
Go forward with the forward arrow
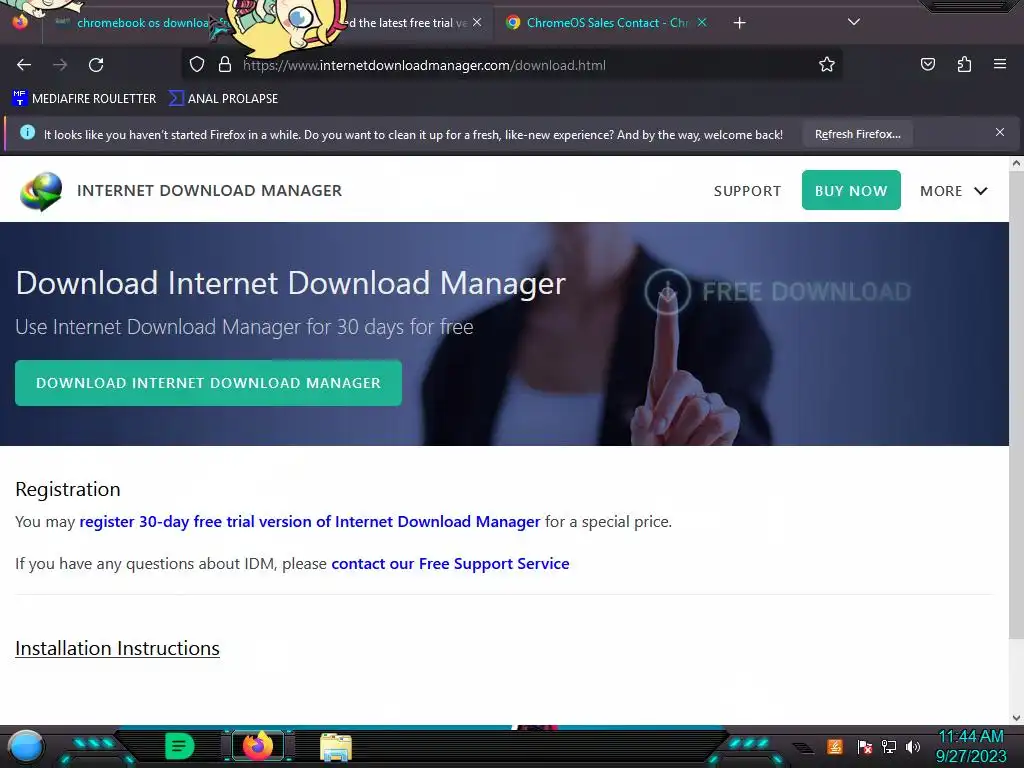(60, 65)
